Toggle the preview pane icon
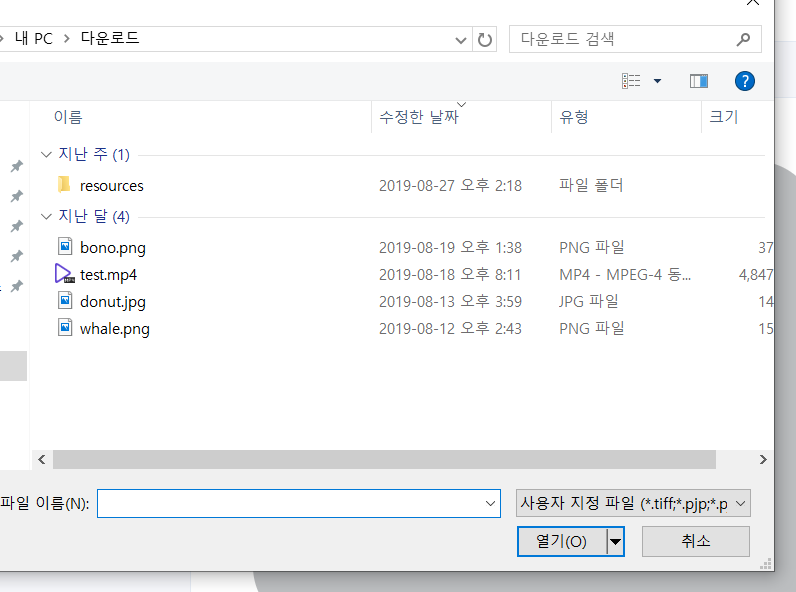This screenshot has width=796, height=592. coord(699,81)
